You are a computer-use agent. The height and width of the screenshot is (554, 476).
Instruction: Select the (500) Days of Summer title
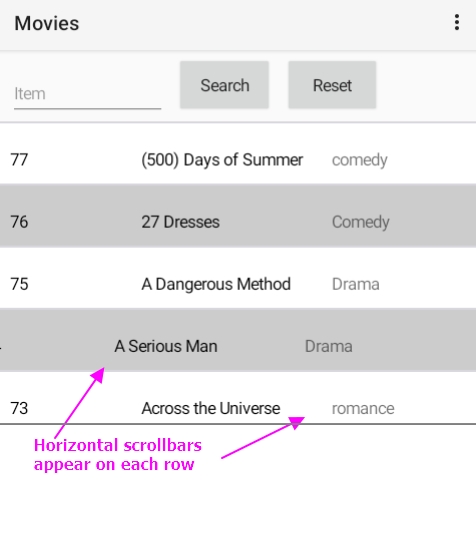[222, 160]
